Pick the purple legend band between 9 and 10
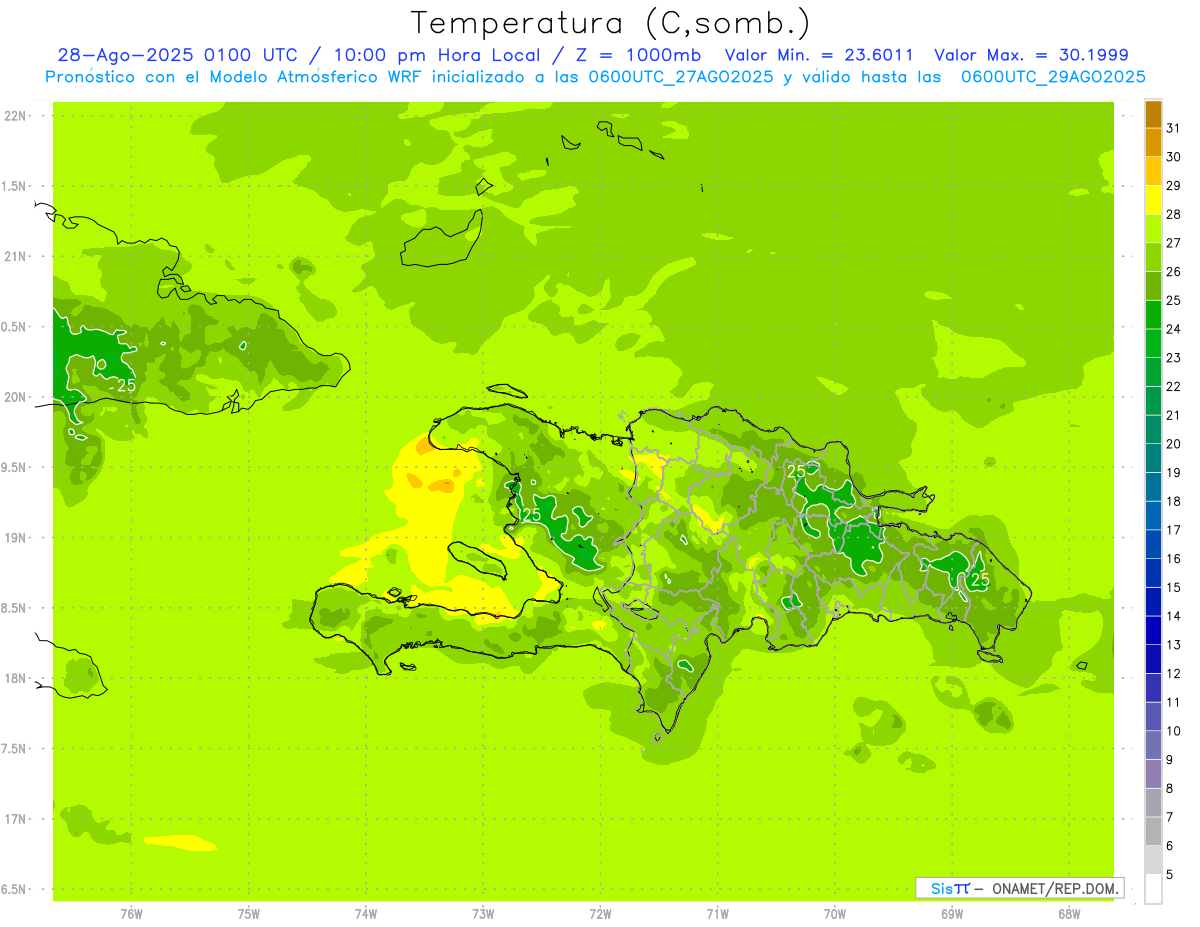Viewport: 1200px width, 927px height. tap(1153, 745)
